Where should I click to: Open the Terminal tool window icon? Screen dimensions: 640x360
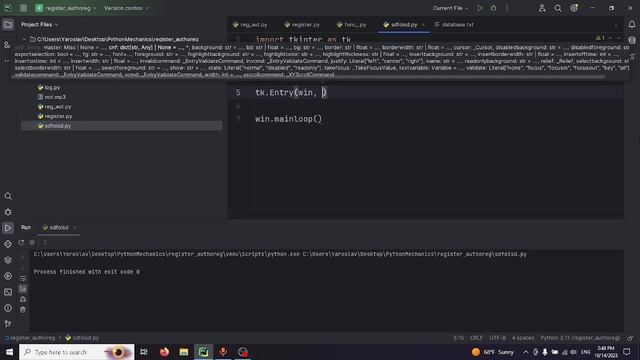[8, 292]
